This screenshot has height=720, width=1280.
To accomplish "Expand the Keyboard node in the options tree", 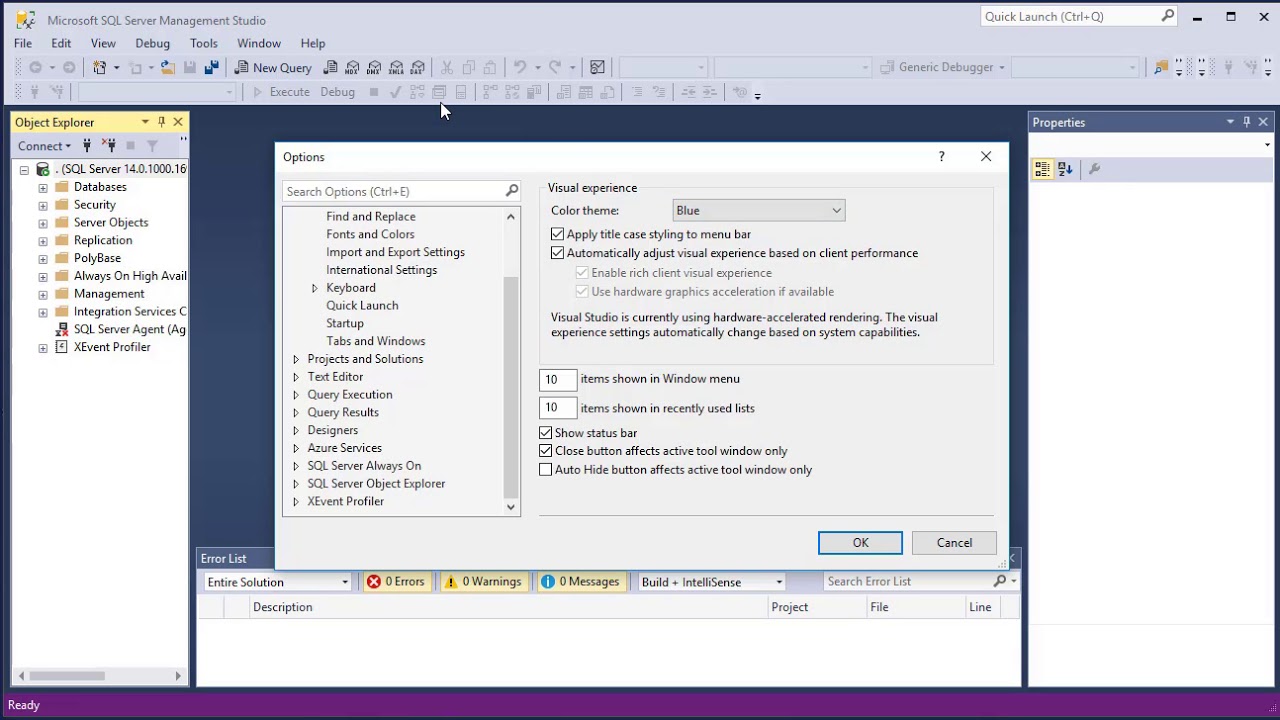I will pos(315,288).
